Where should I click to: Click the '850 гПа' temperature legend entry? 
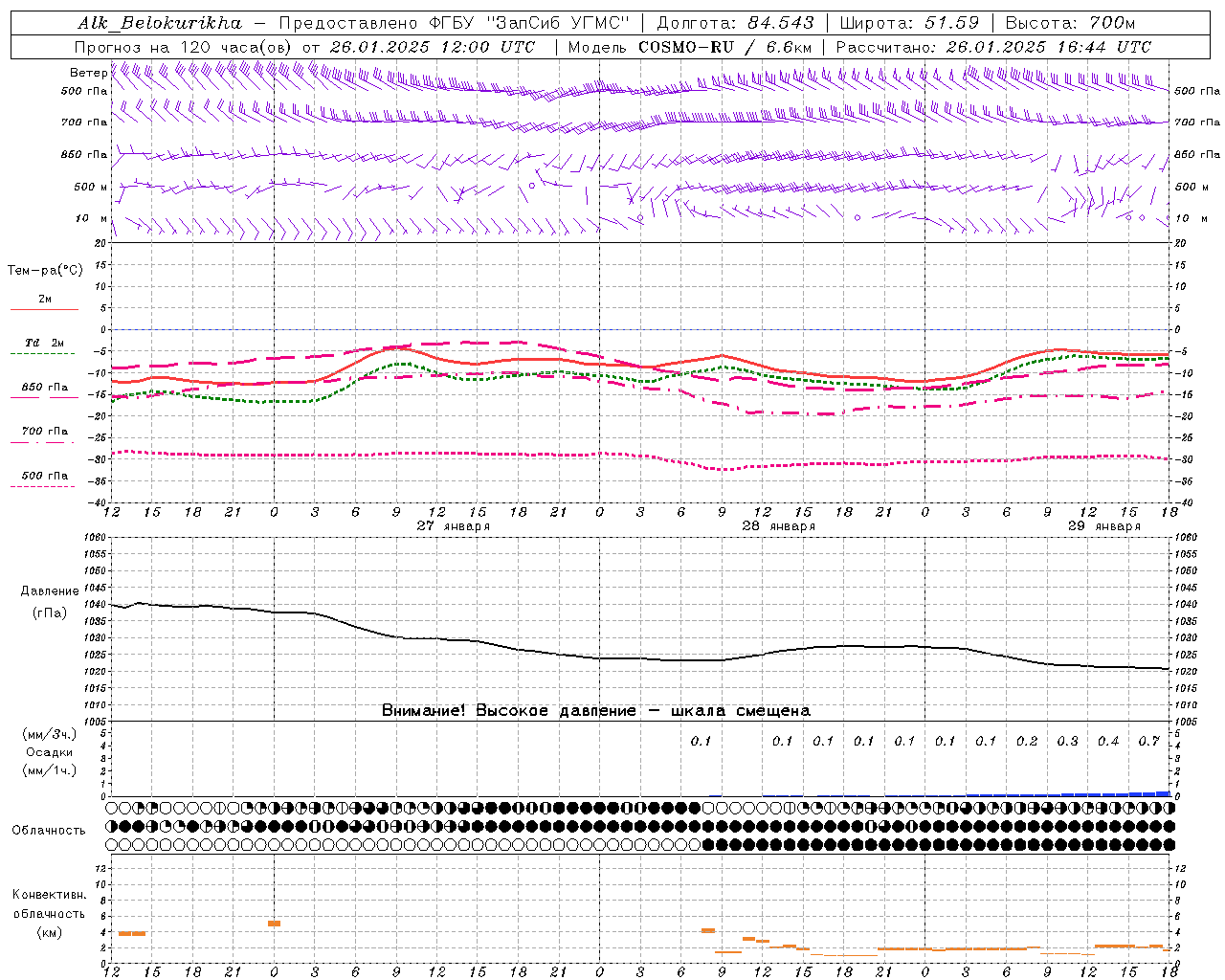point(44,388)
